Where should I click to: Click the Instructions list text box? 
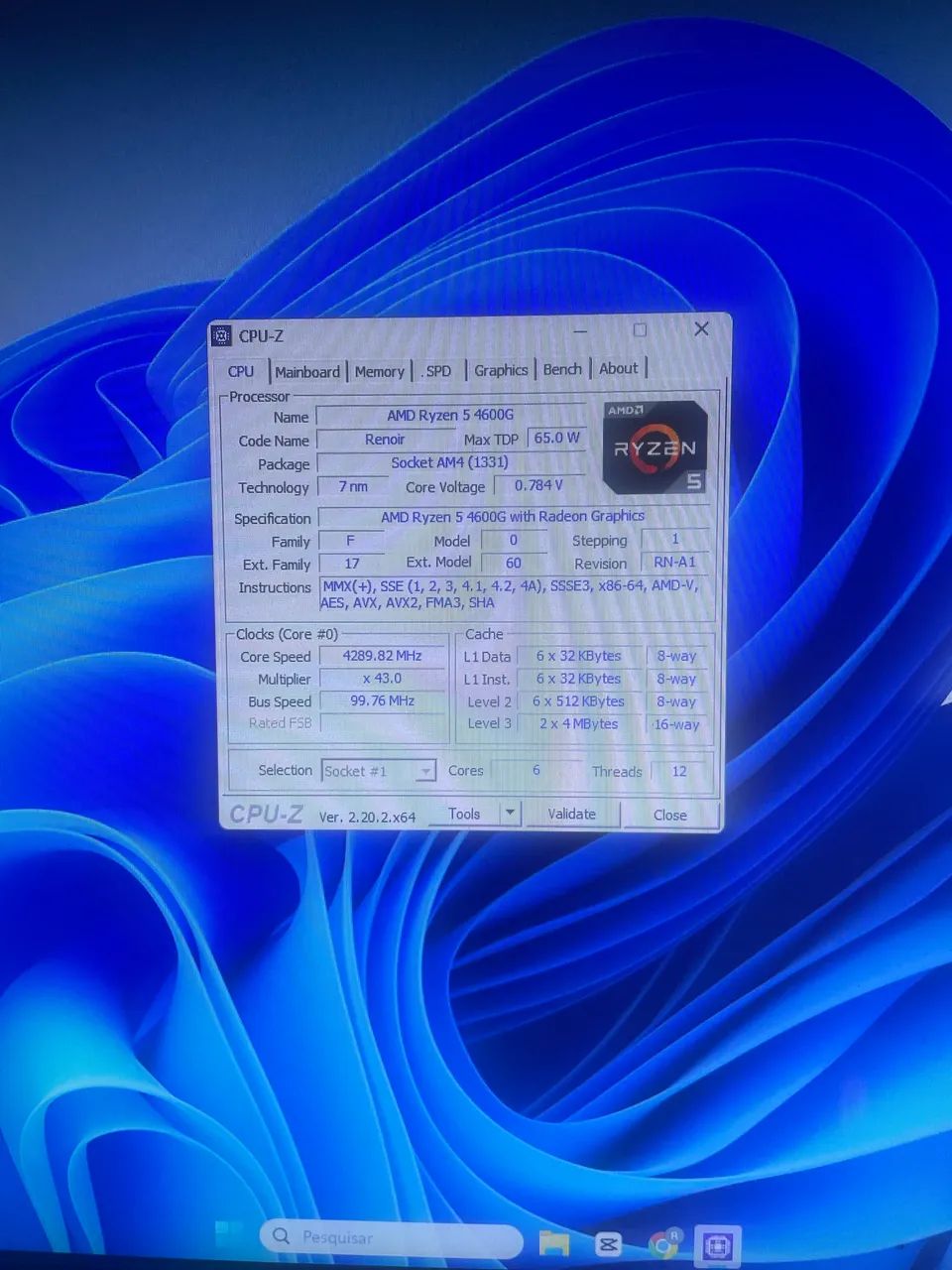[514, 594]
